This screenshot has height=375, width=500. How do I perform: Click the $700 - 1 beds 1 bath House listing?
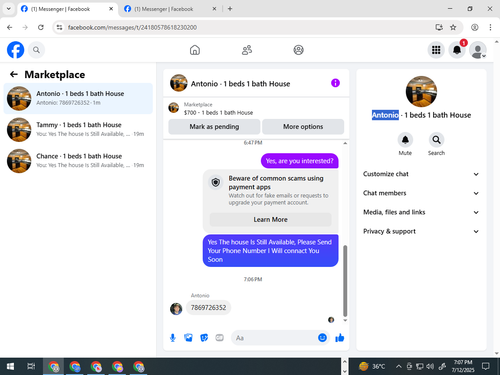point(218,113)
